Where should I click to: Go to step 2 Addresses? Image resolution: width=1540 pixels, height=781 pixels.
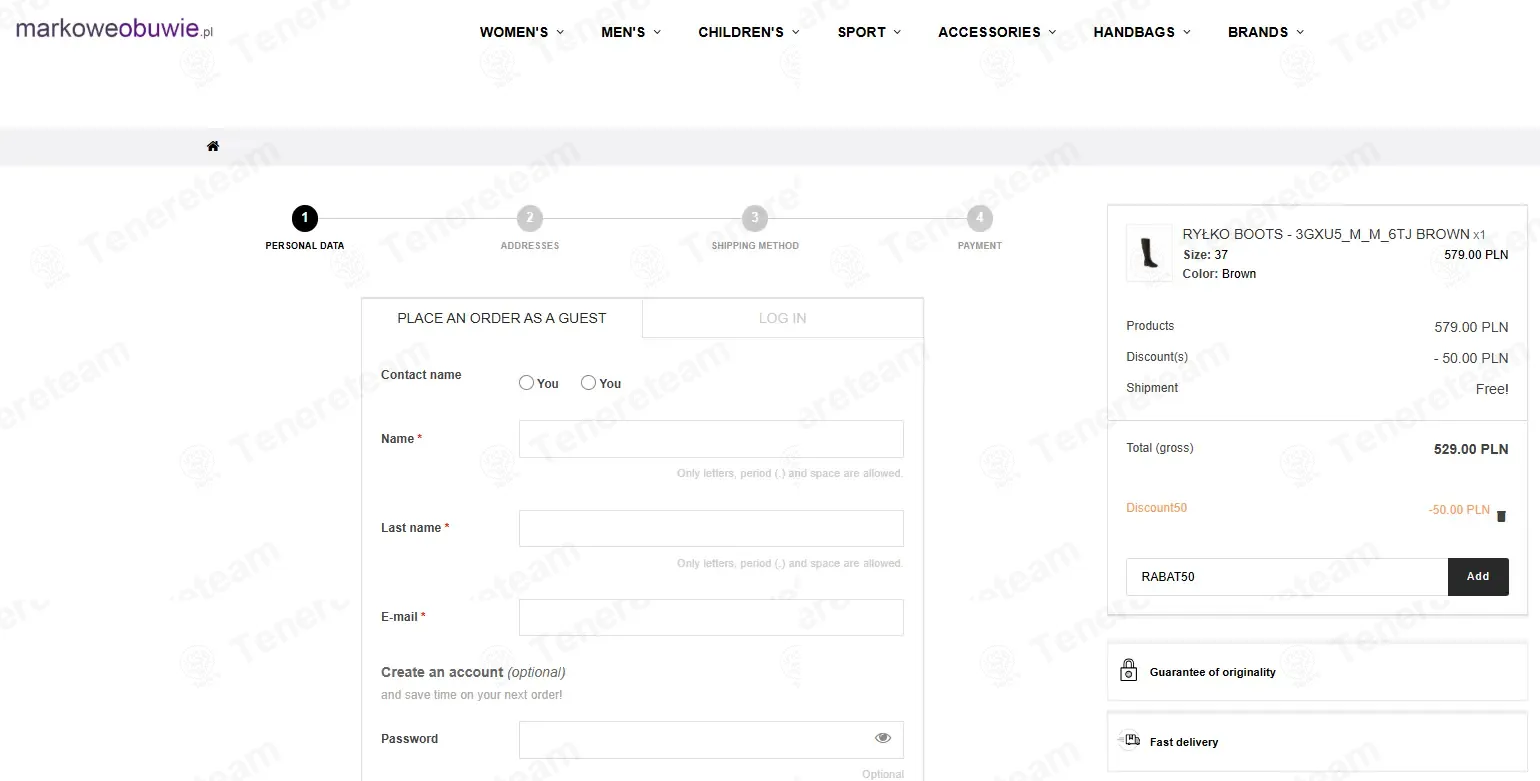point(530,227)
